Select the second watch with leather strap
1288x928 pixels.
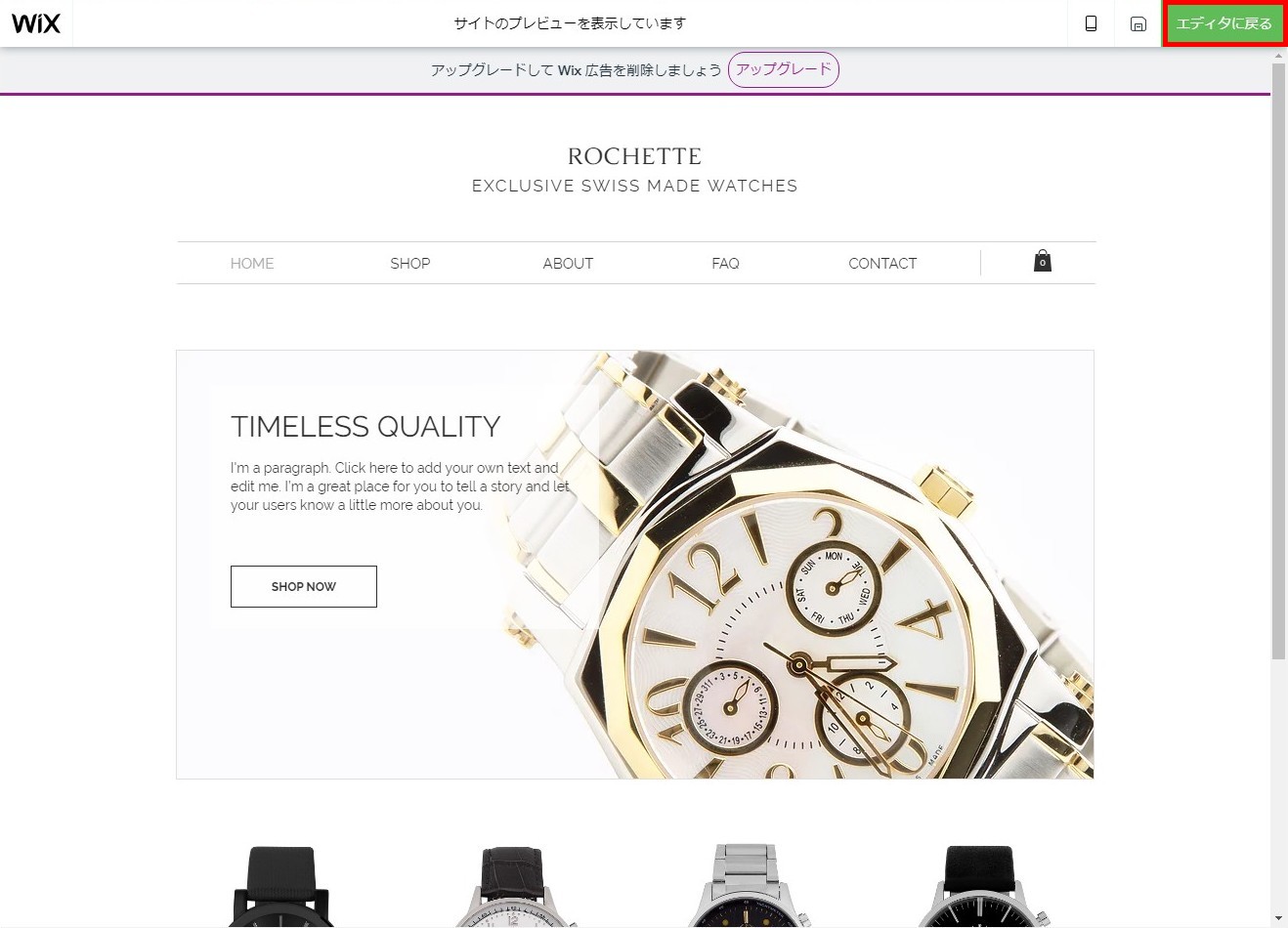click(x=514, y=886)
